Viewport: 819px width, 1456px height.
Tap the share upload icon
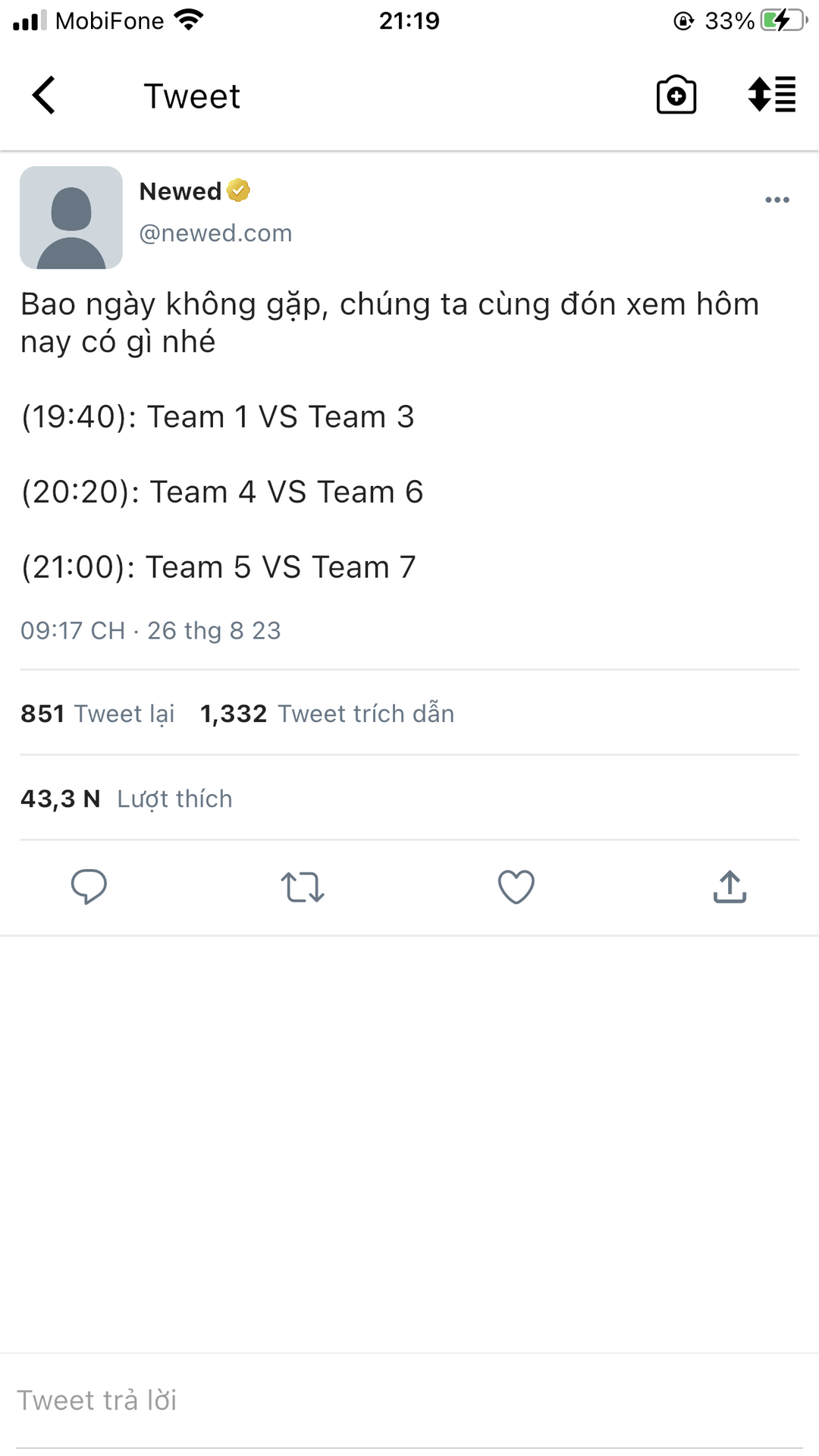[x=730, y=886]
